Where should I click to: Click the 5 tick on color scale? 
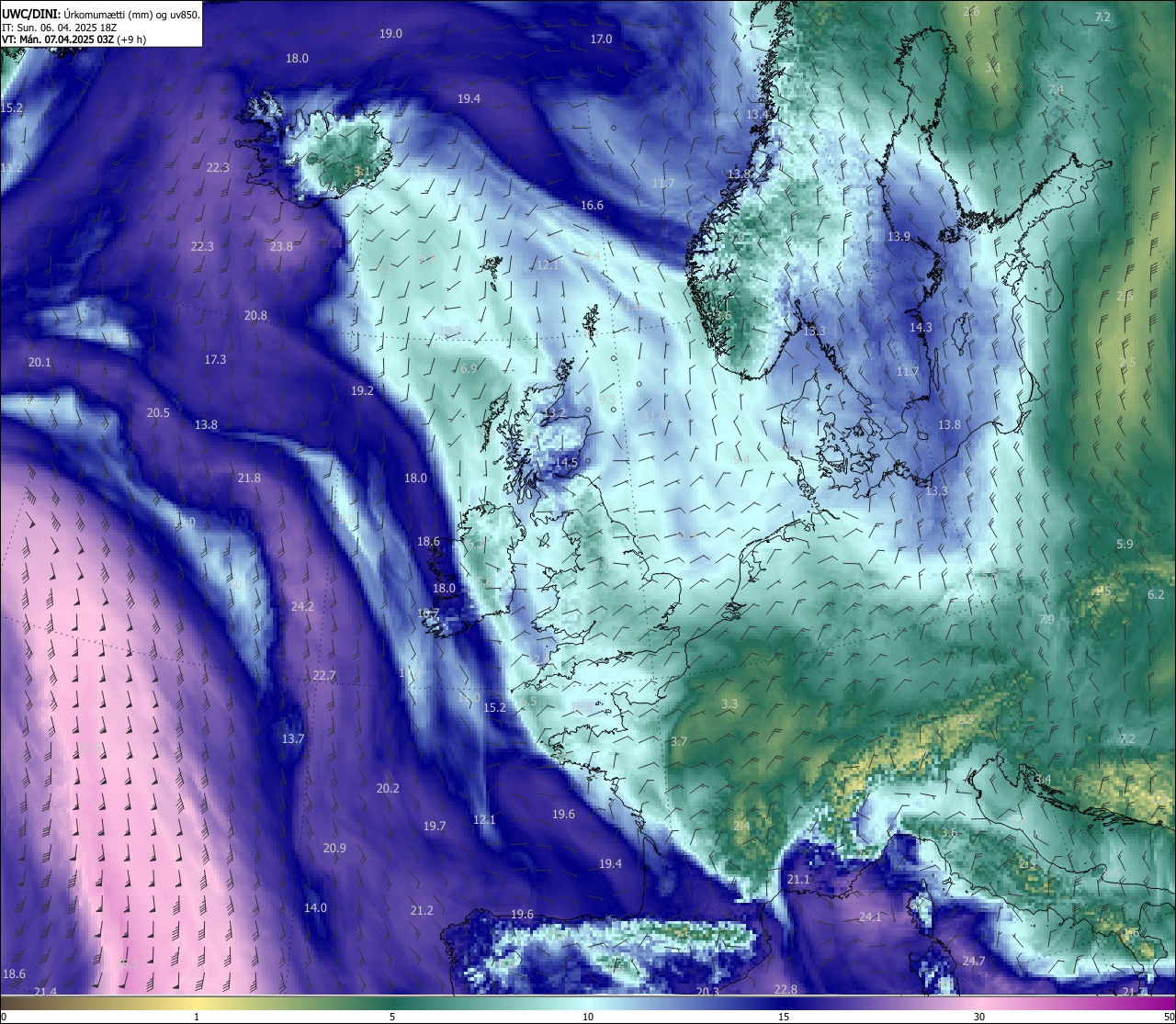pyautogui.click(x=392, y=1017)
